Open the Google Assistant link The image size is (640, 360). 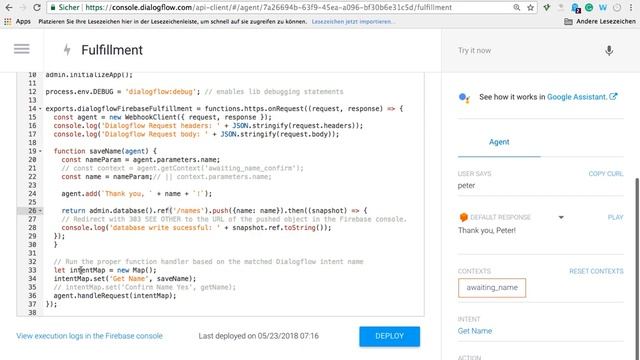pyautogui.click(x=577, y=97)
